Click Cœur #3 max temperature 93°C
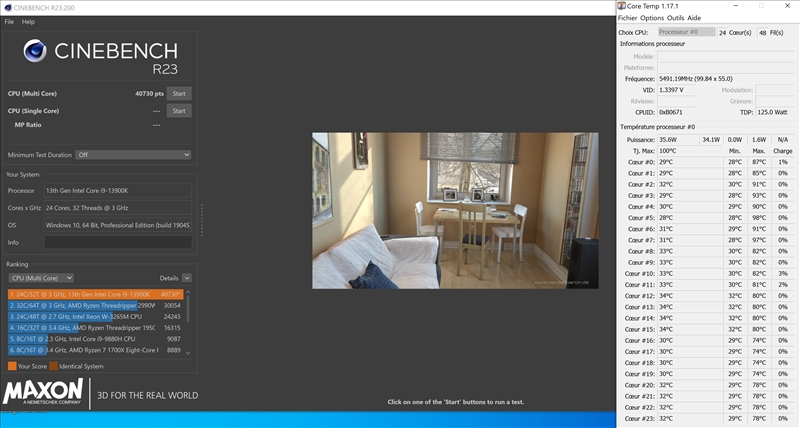The height and width of the screenshot is (428, 800). pyautogui.click(x=759, y=196)
